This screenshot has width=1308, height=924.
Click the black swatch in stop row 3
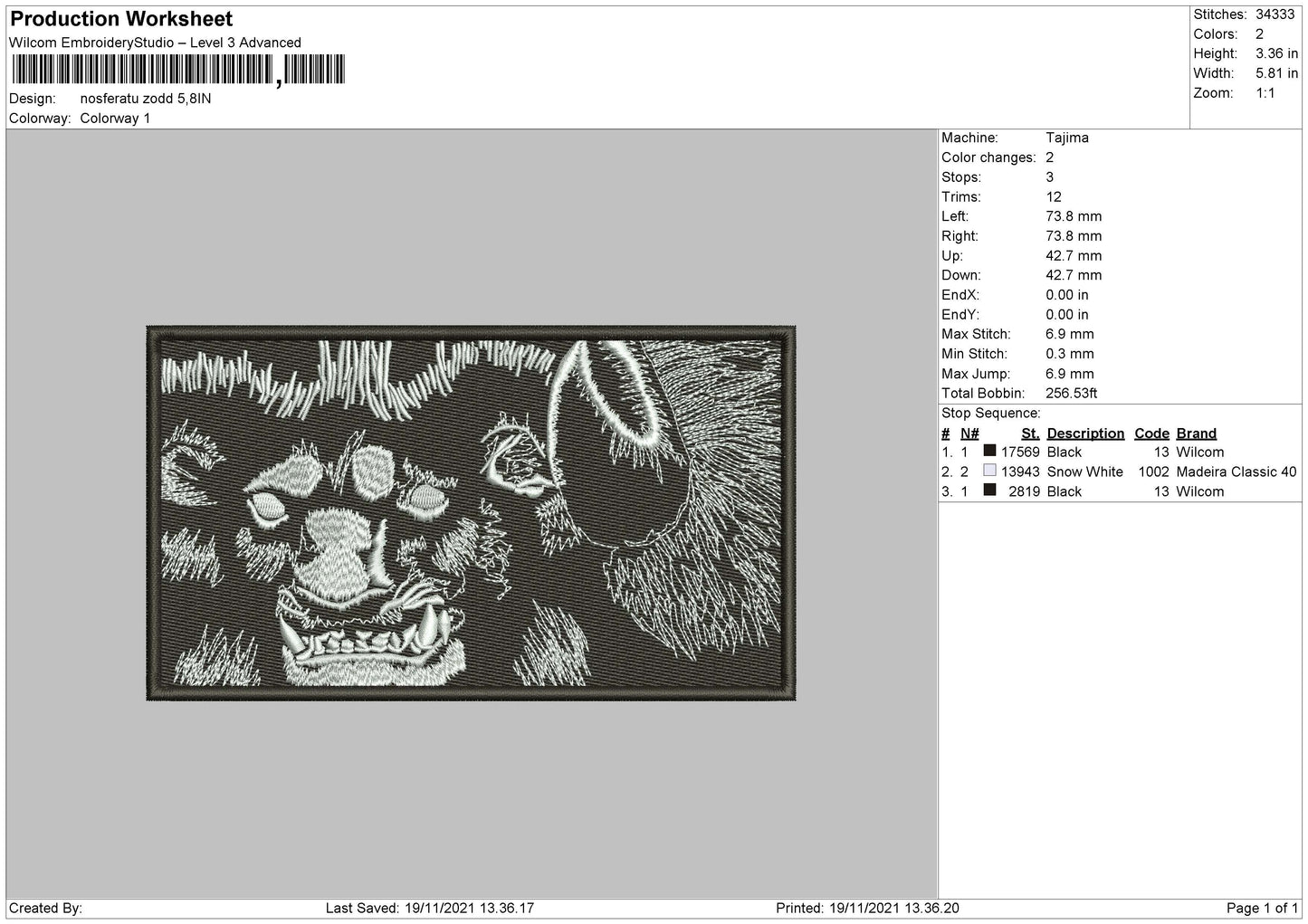click(x=989, y=490)
